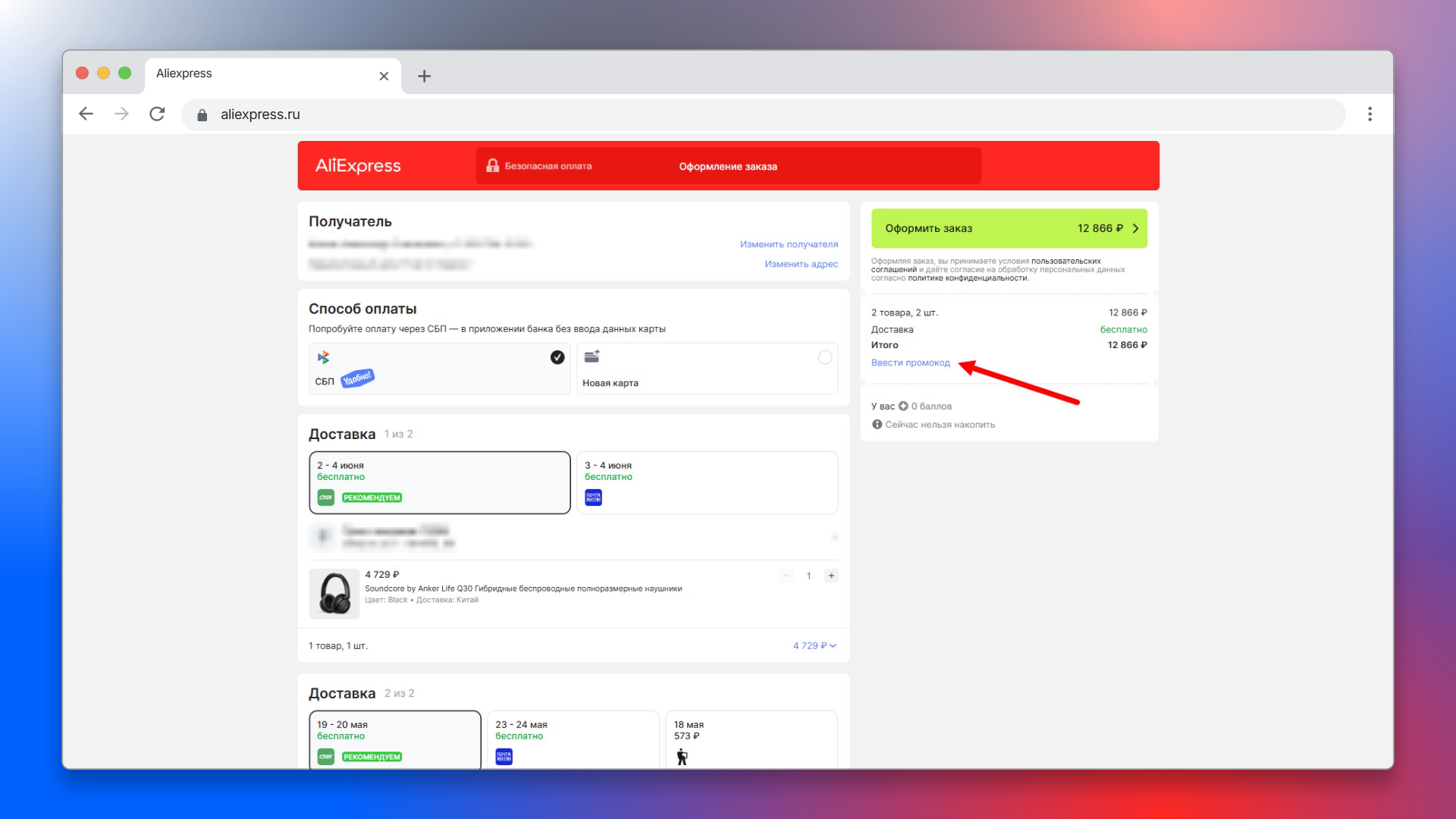Click the Итого 12 866 ₽ total value
The image size is (1456, 819).
(x=1127, y=345)
